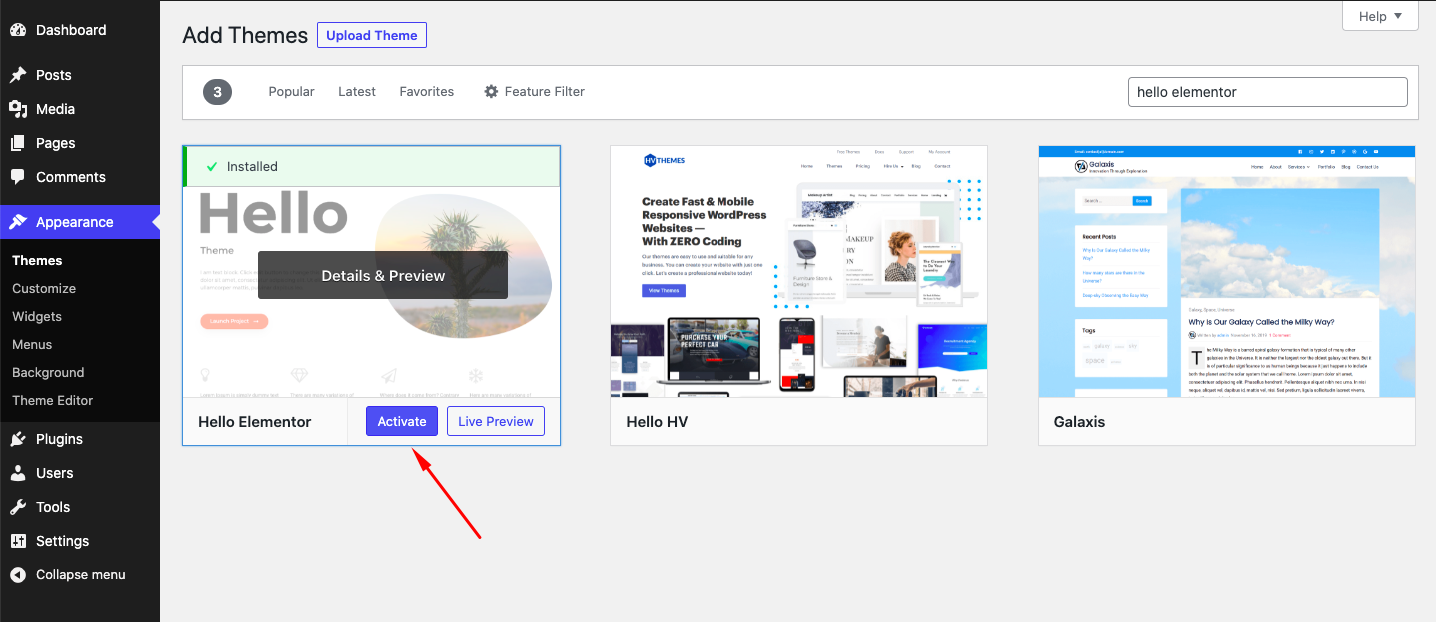Viewport: 1436px width, 622px height.
Task: Click the Plugins plug icon
Action: coord(18,439)
